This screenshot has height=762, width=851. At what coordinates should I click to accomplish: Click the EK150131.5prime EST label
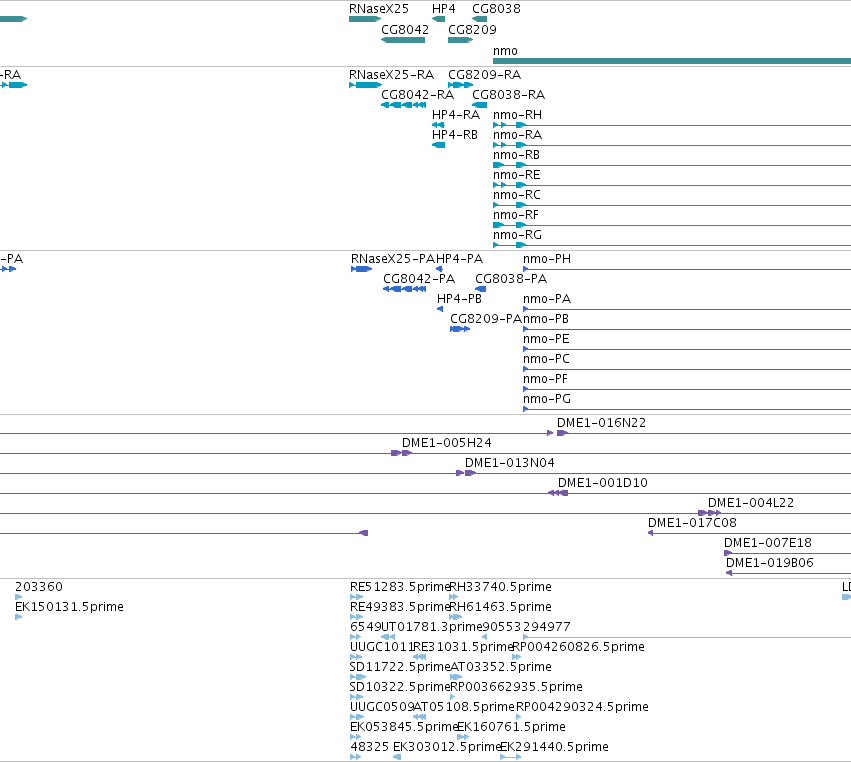[69, 607]
